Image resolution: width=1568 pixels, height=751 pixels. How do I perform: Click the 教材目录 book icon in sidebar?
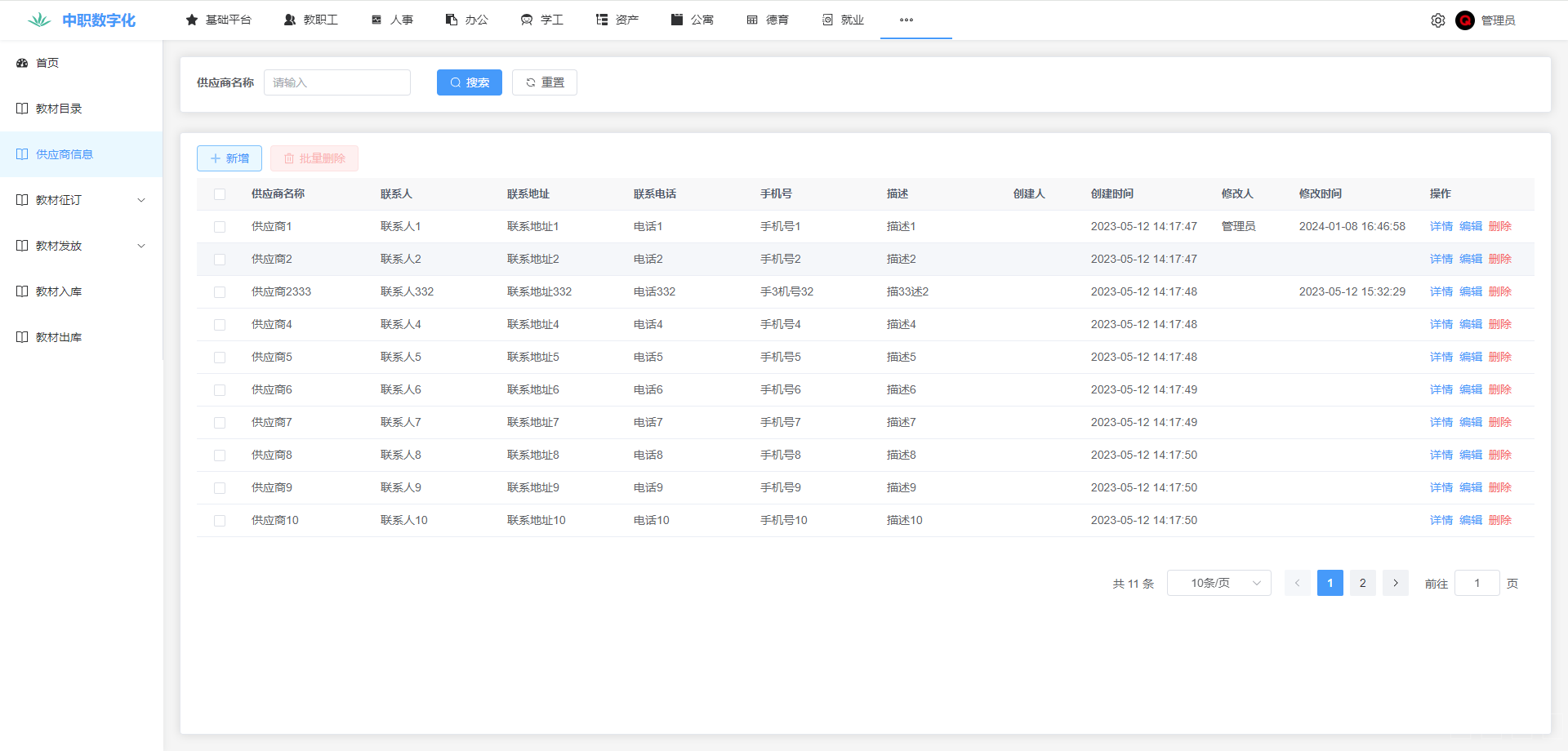tap(22, 109)
